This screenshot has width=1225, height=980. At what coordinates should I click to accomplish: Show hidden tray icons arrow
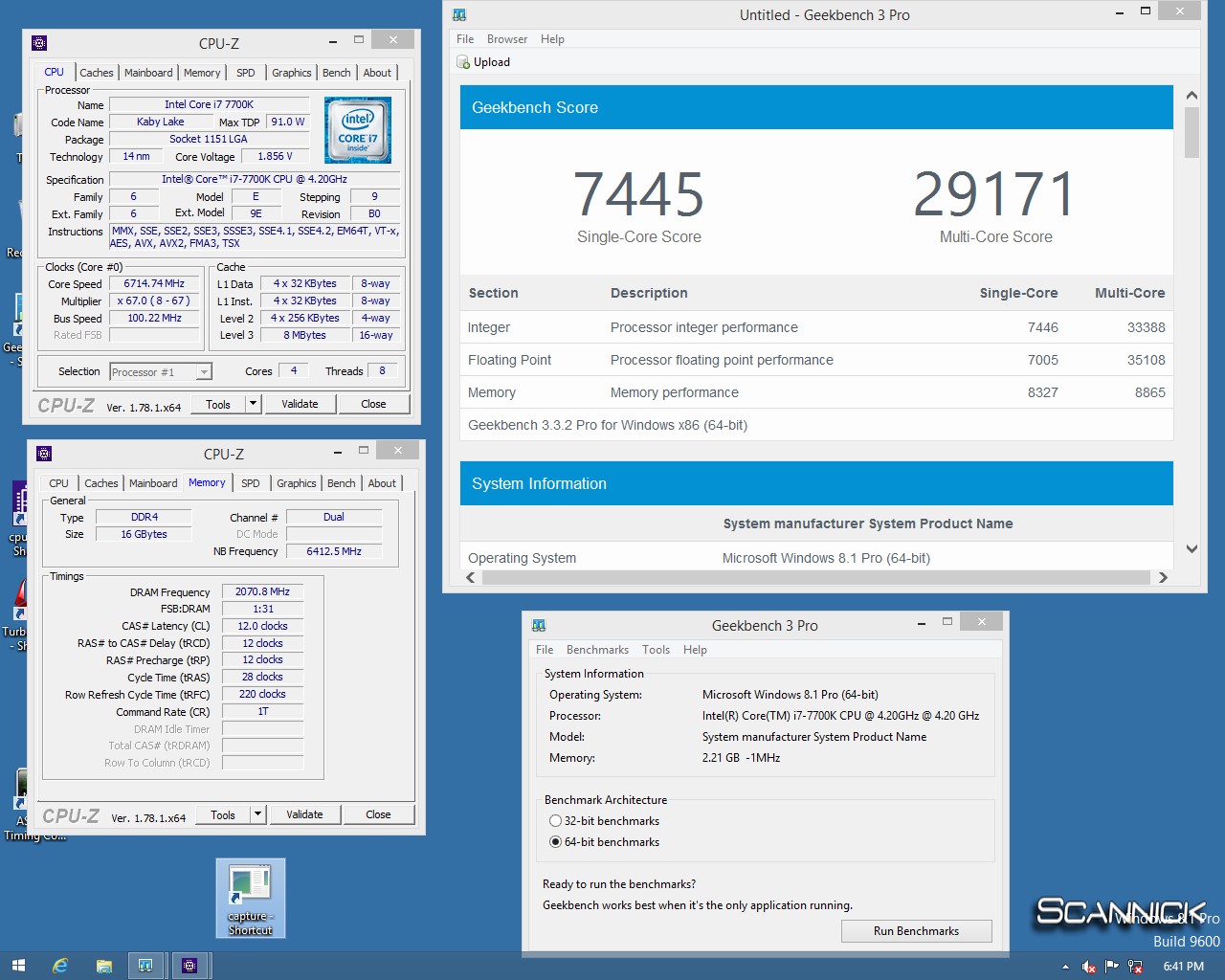click(1066, 967)
